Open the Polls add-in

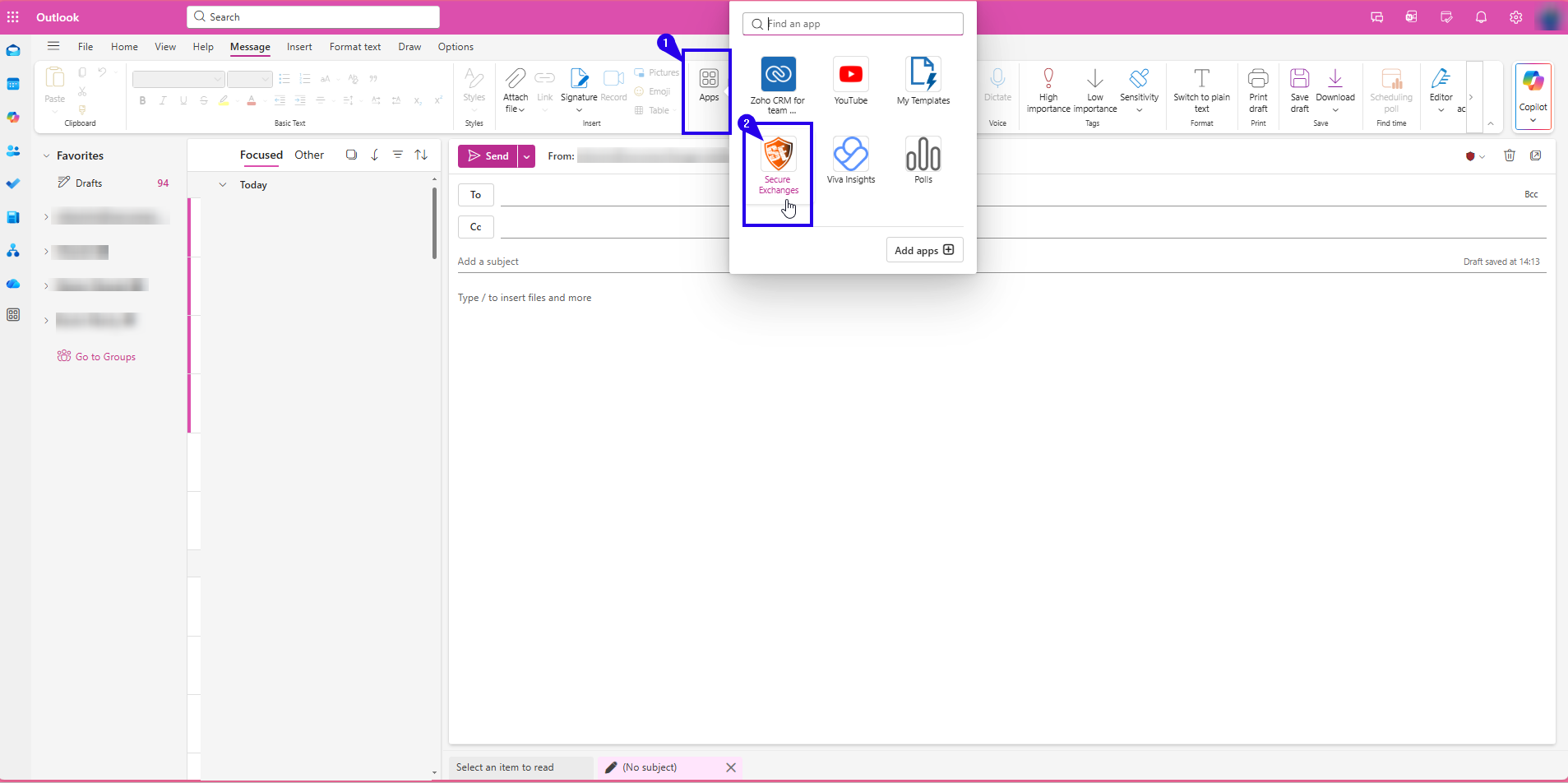tap(923, 160)
